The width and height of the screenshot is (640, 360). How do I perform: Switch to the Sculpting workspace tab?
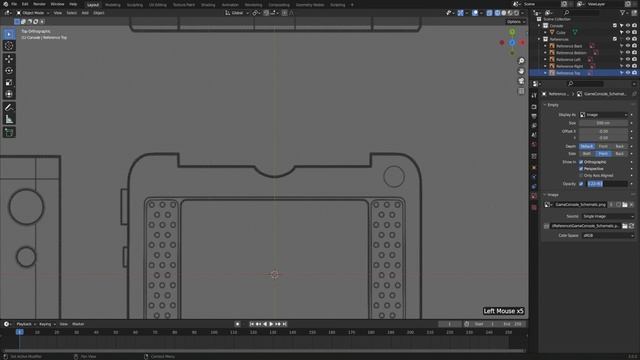click(135, 5)
